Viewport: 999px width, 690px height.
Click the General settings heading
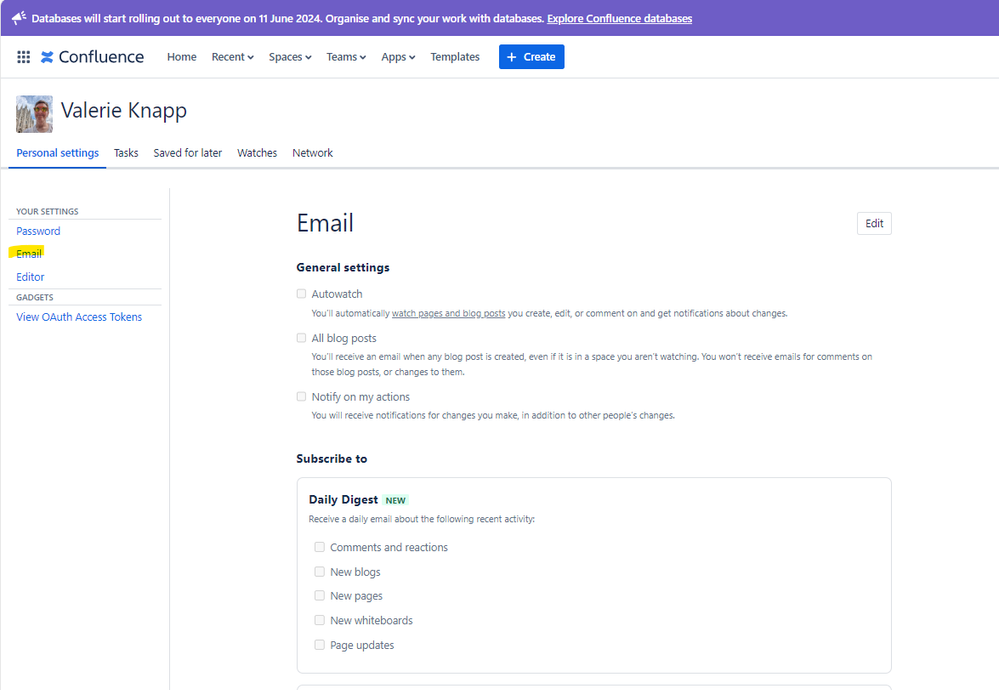(x=343, y=268)
